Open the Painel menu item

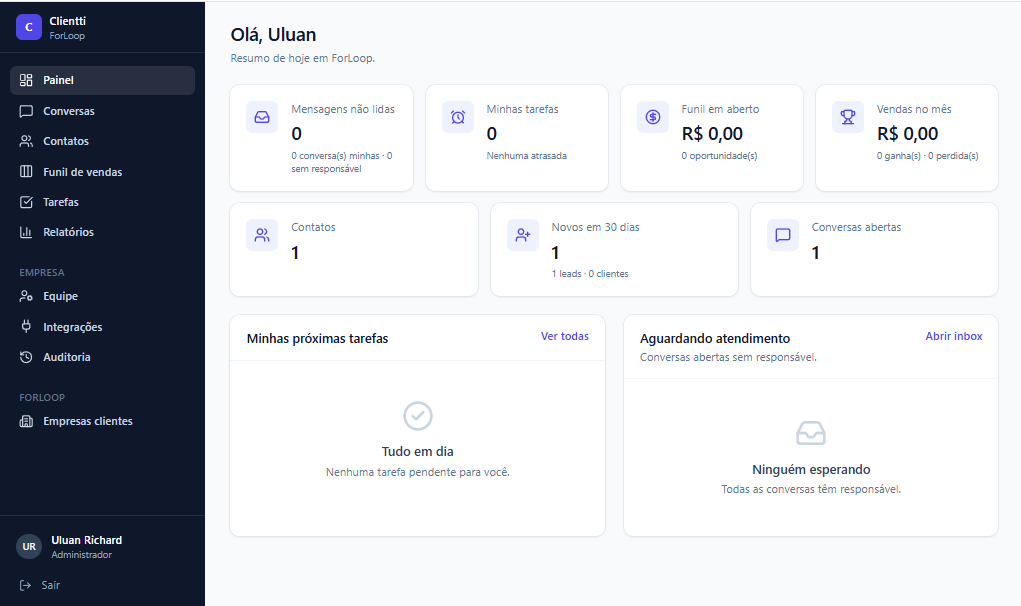(x=102, y=80)
